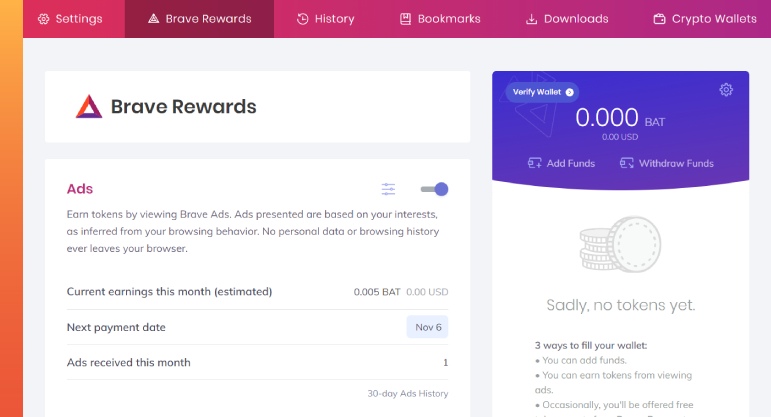
Task: Click the Settings gear icon in nav bar
Action: 44,19
